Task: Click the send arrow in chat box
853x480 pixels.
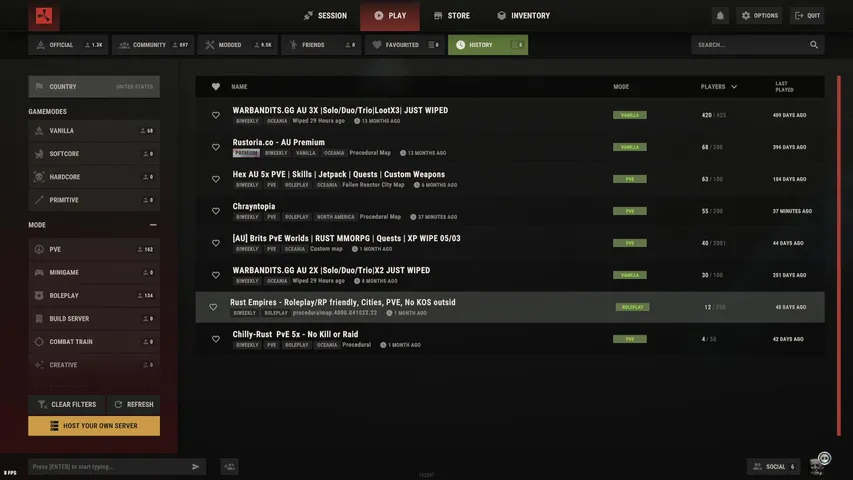Action: (195, 466)
